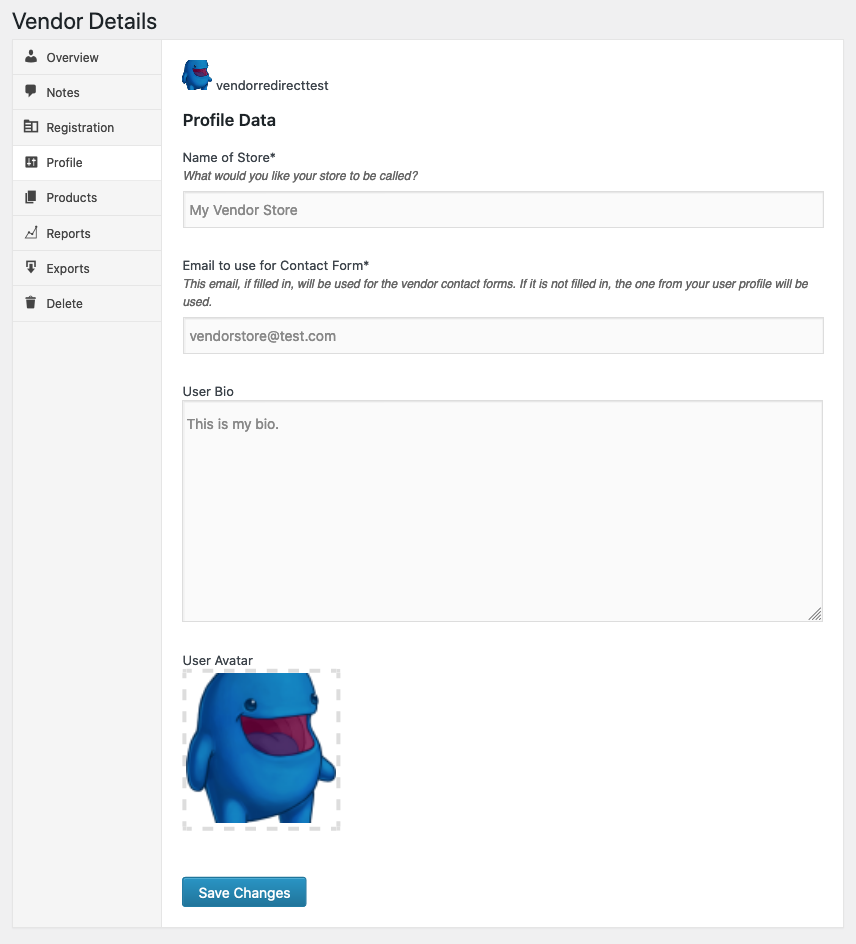This screenshot has height=944, width=856.
Task: Open the Overview tab label
Action: pos(73,58)
